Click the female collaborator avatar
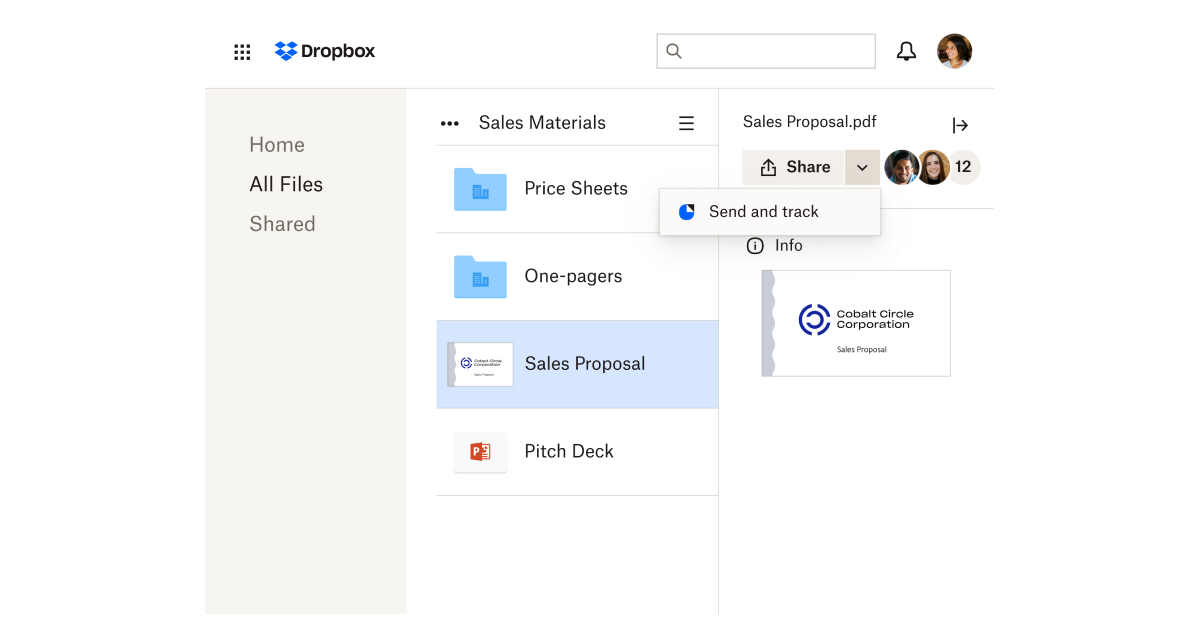The image size is (1200, 628). coord(933,167)
